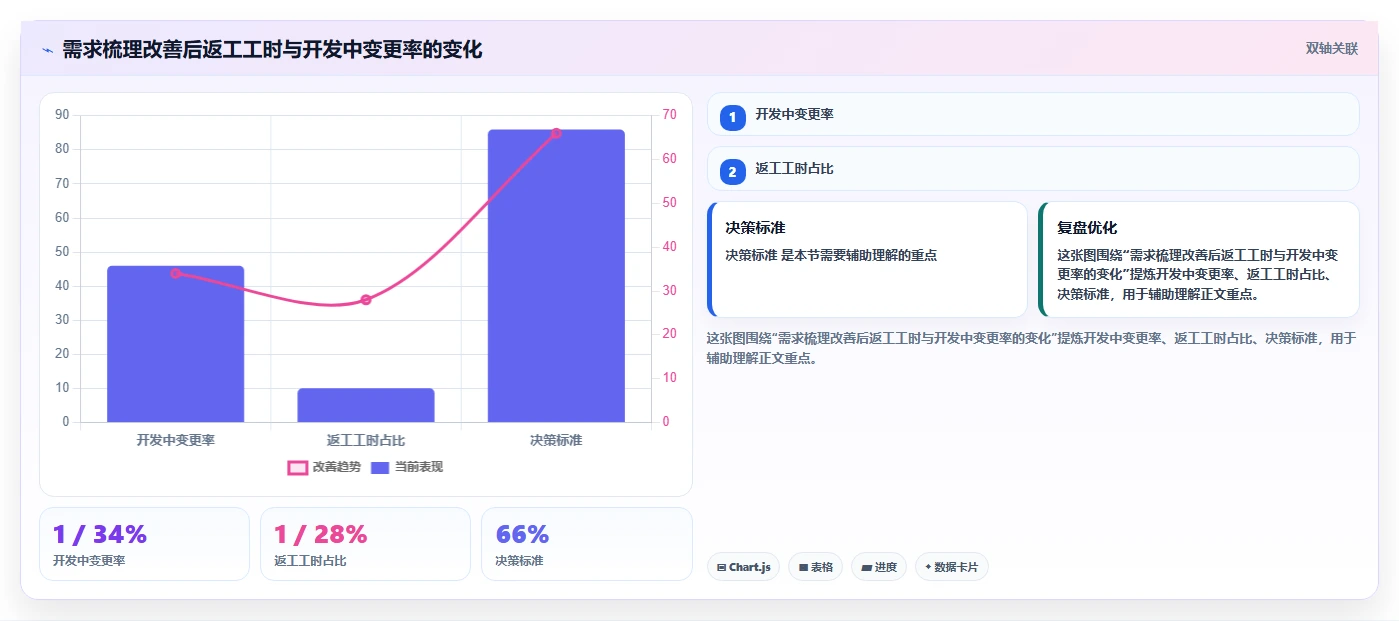Image resolution: width=1399 pixels, height=621 pixels.
Task: Click 决策标准 是本节需要辅助理解的重点 text
Action: [x=831, y=255]
